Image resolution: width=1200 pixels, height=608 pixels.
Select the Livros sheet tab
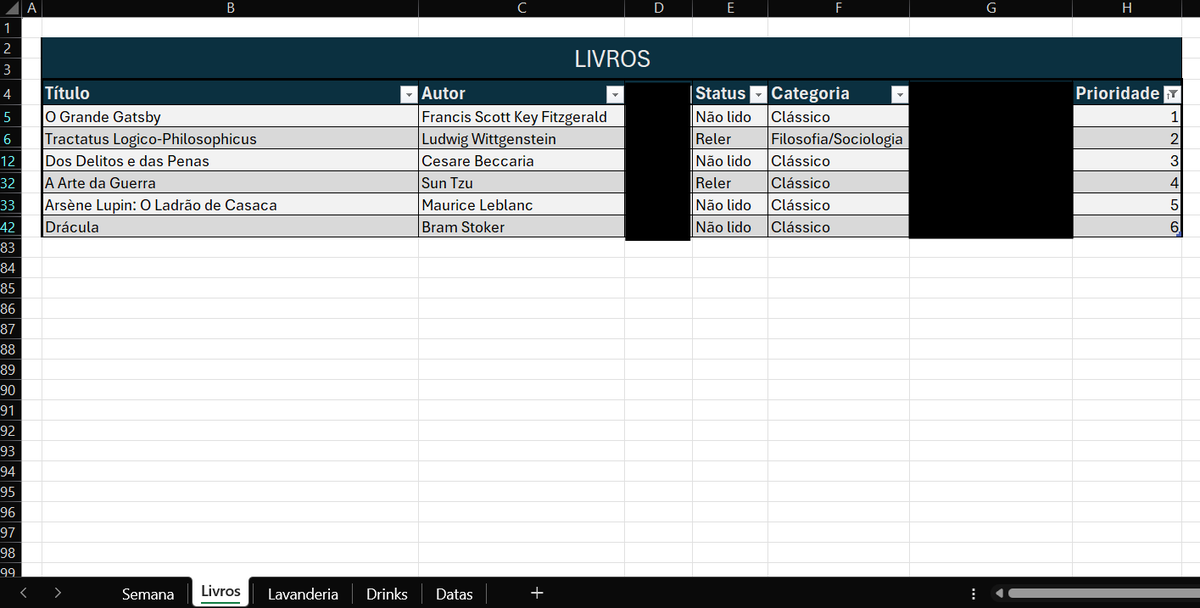click(x=221, y=592)
